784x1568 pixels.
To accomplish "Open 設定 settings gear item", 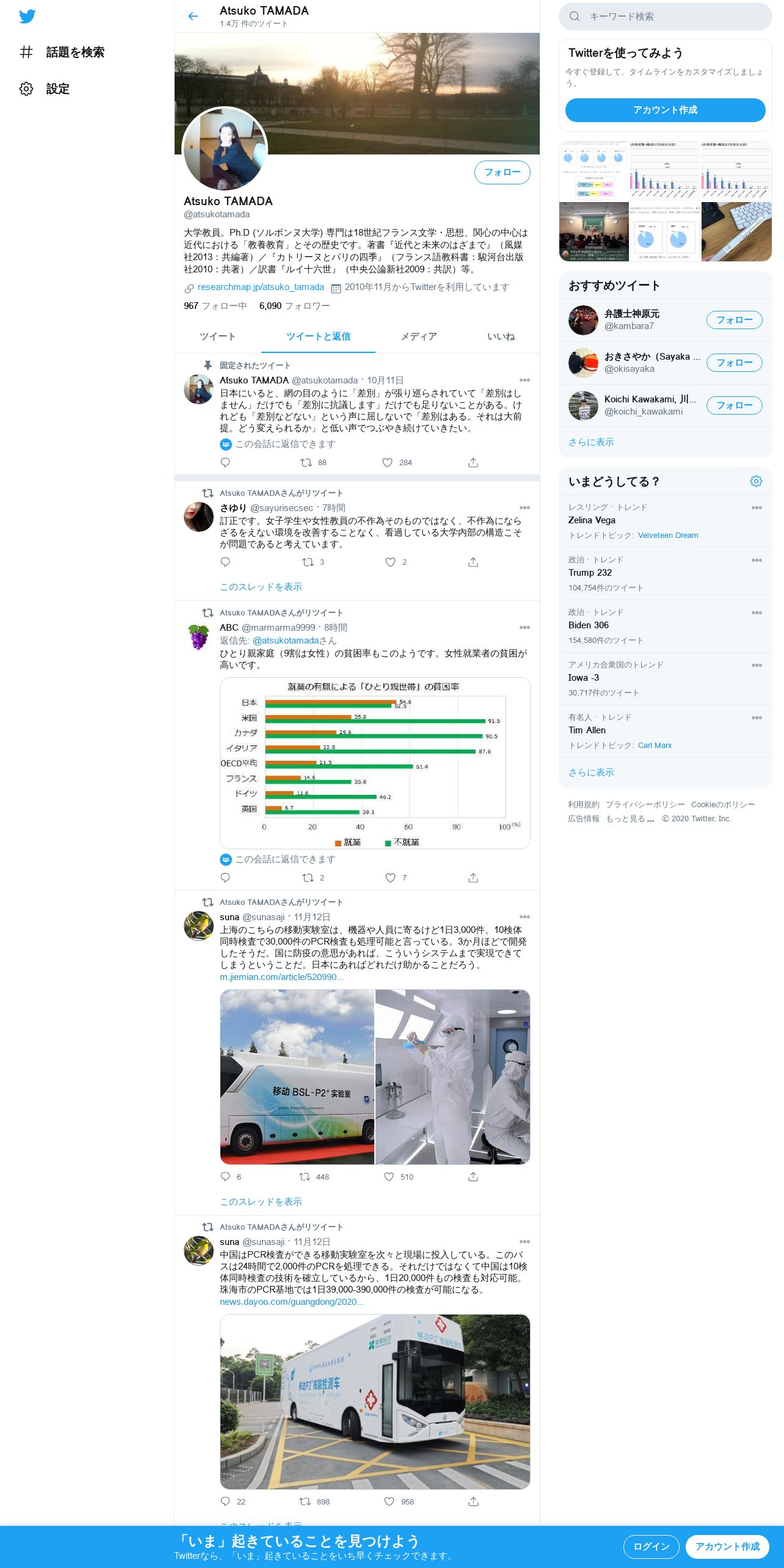I will (45, 89).
